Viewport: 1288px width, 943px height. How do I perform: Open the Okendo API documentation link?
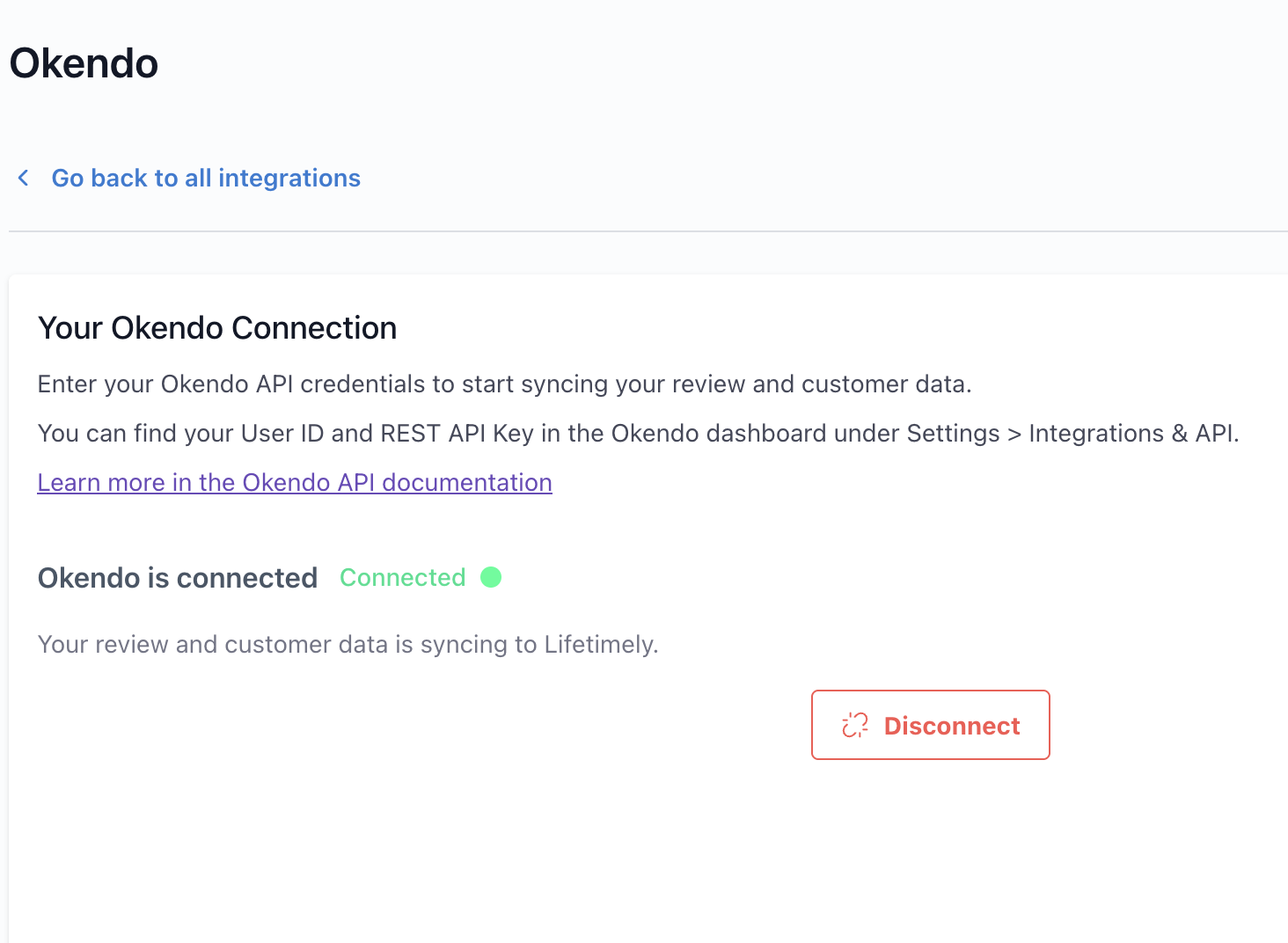(295, 483)
